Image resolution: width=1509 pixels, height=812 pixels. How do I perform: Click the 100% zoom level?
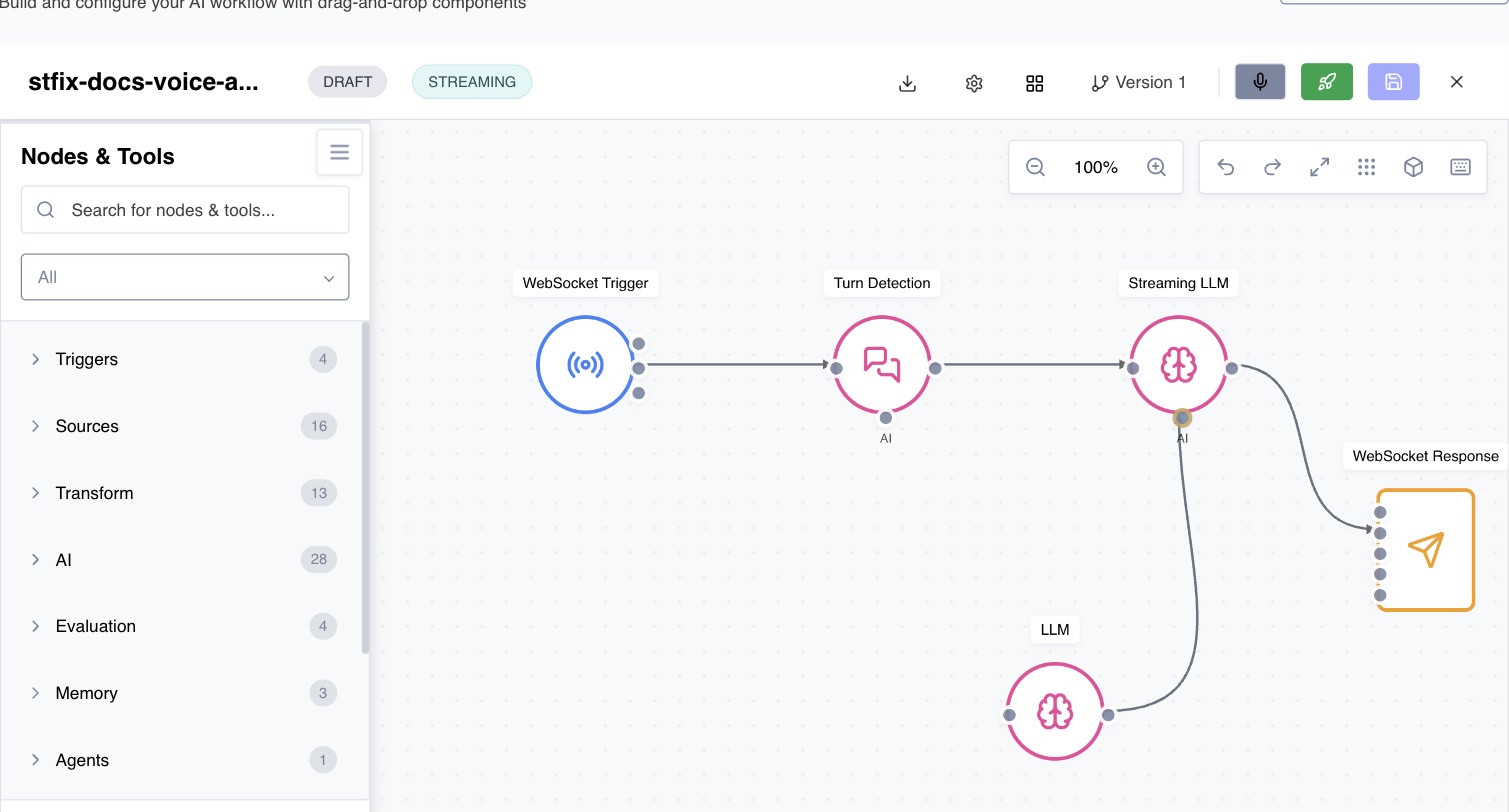(1096, 167)
